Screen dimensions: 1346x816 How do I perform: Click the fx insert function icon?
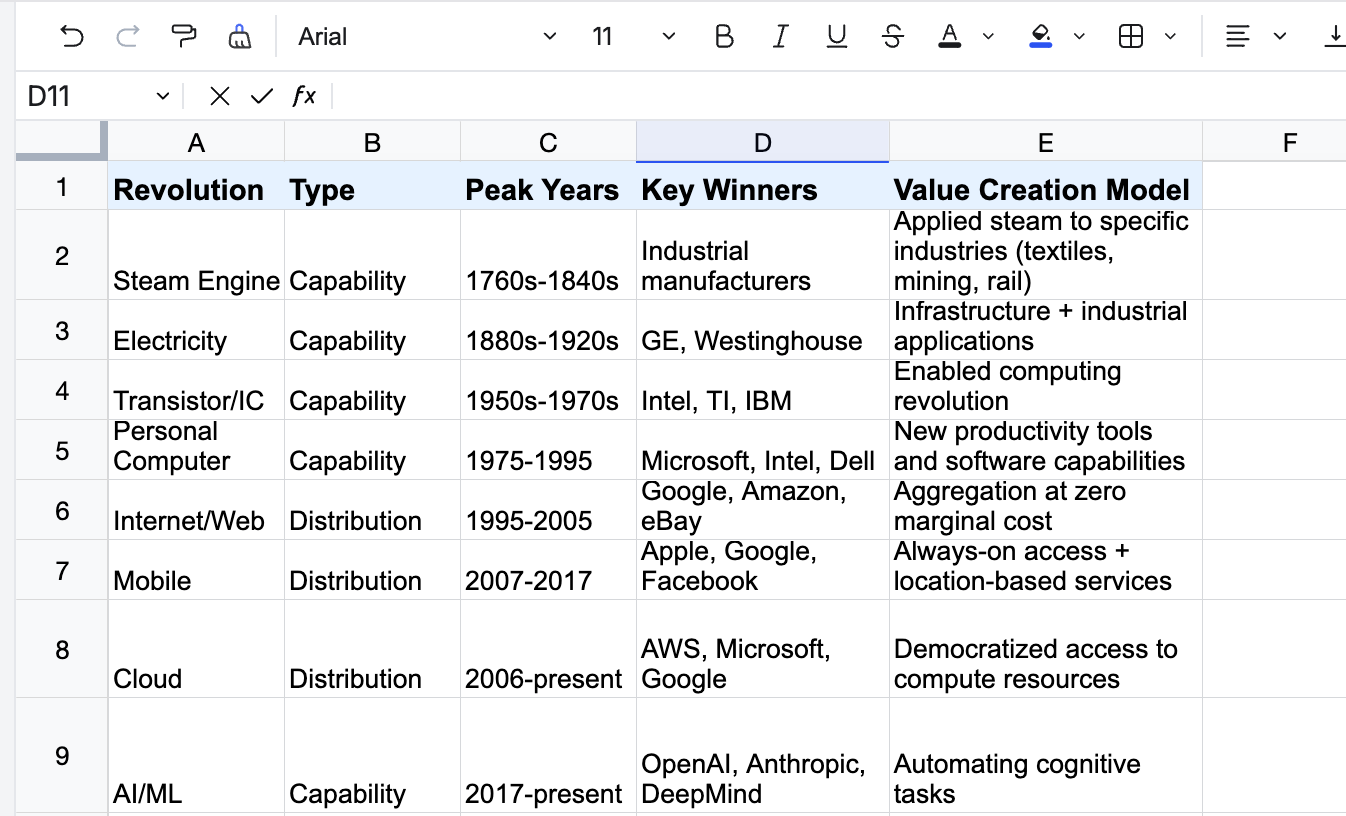[304, 96]
